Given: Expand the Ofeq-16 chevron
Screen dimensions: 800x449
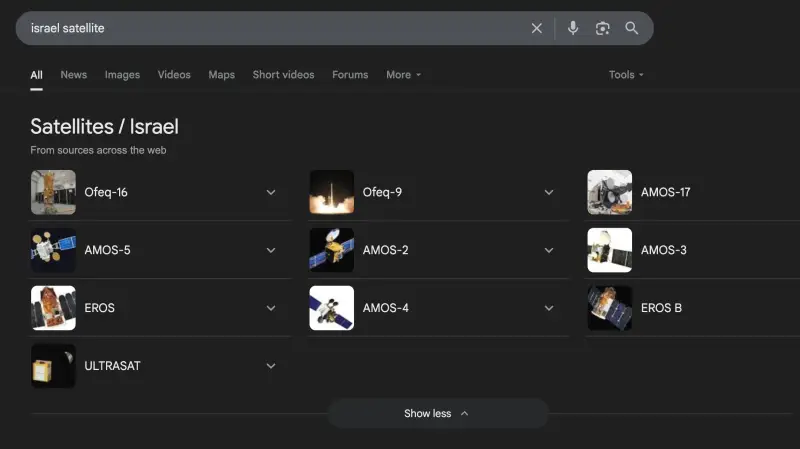Looking at the screenshot, I should click(x=271, y=192).
